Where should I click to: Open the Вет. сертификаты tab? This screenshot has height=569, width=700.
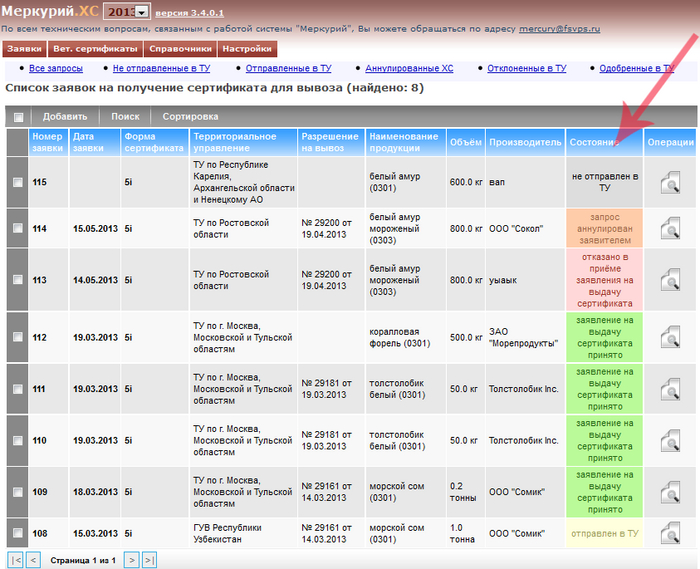(95, 48)
